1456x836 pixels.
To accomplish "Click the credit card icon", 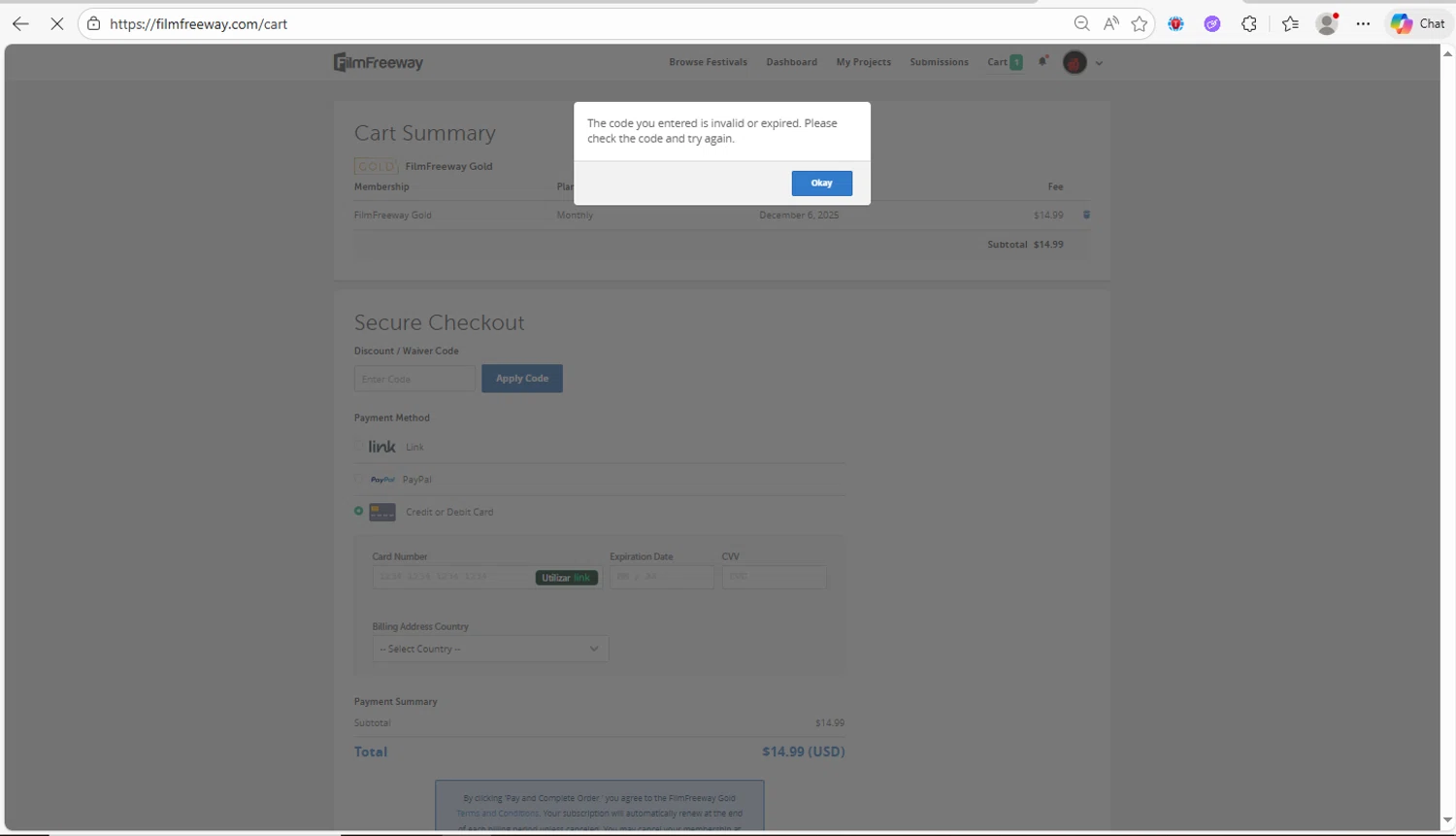I will point(382,512).
